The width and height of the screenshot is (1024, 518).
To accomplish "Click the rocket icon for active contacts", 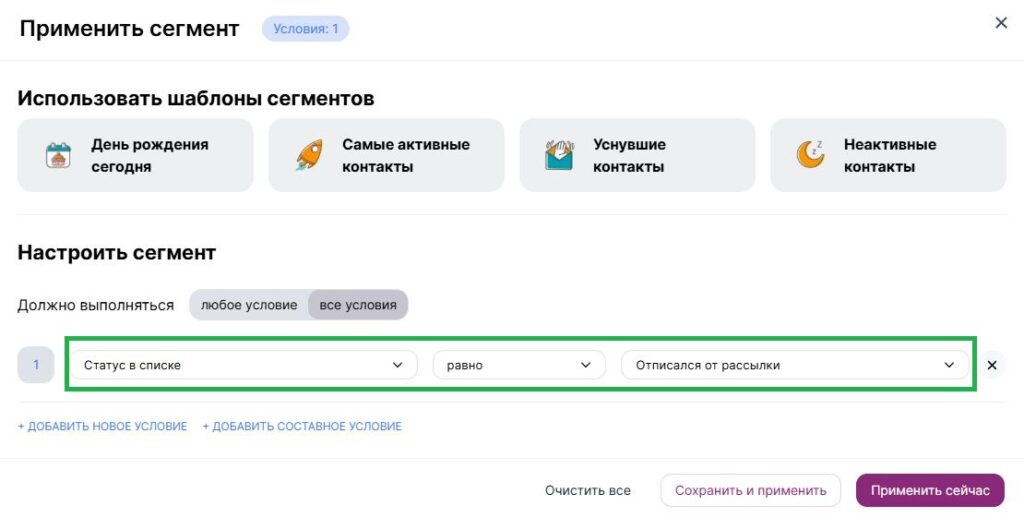I will pyautogui.click(x=309, y=155).
